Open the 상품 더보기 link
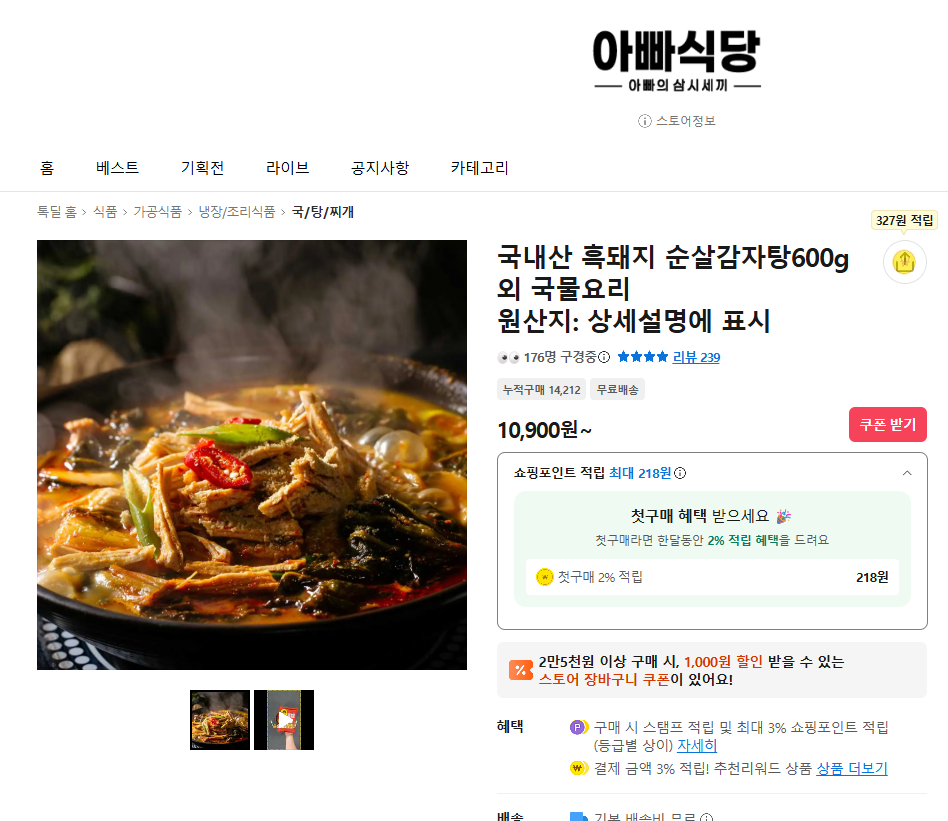The height and width of the screenshot is (821, 948). (x=852, y=768)
